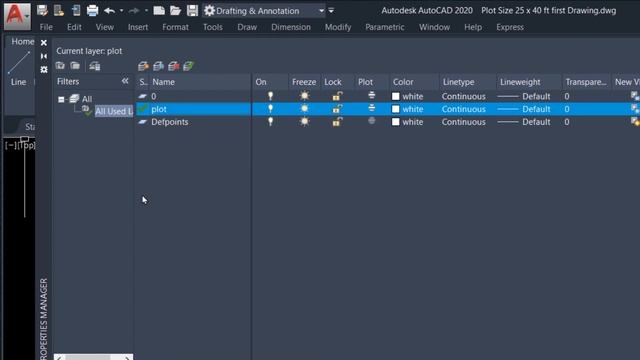The width and height of the screenshot is (640, 360).
Task: Open the Format menu
Action: click(x=176, y=27)
